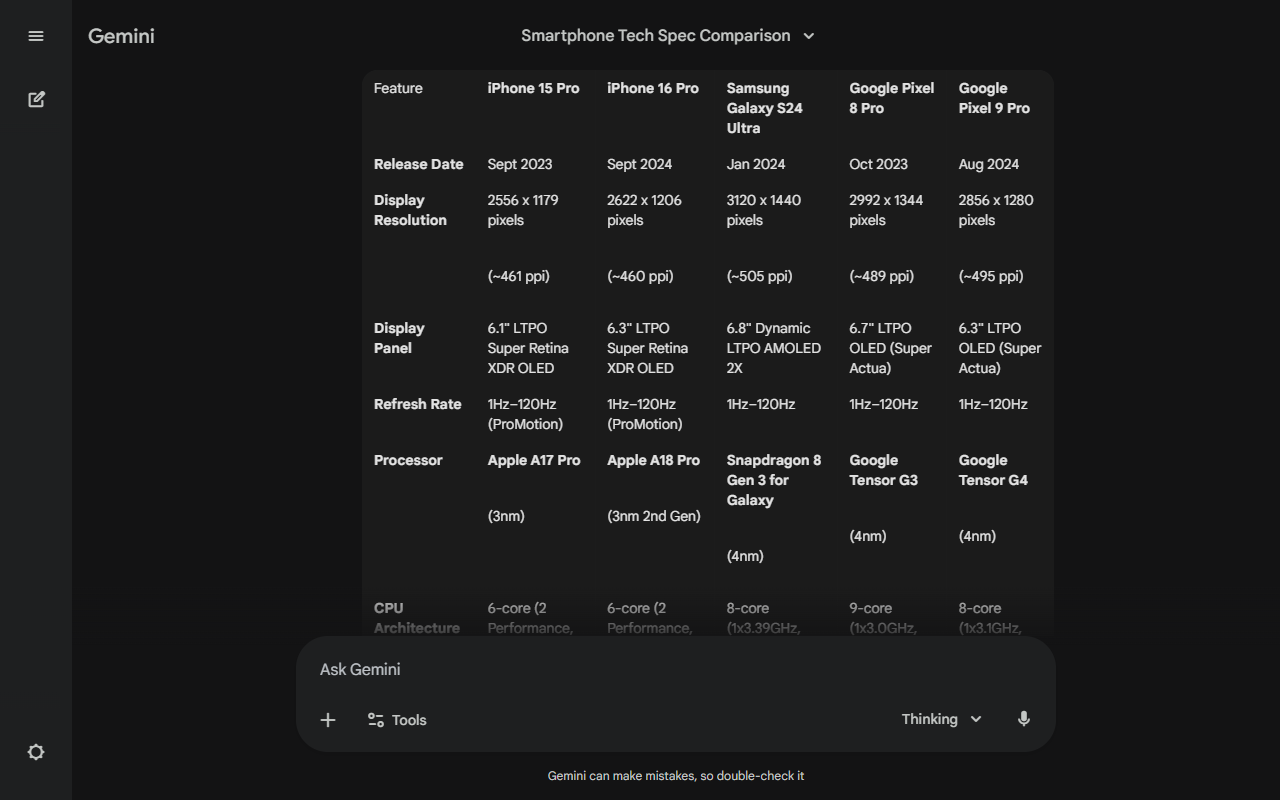Click the (3nm 2nd Gen) note
The image size is (1280, 800).
pyautogui.click(x=654, y=516)
